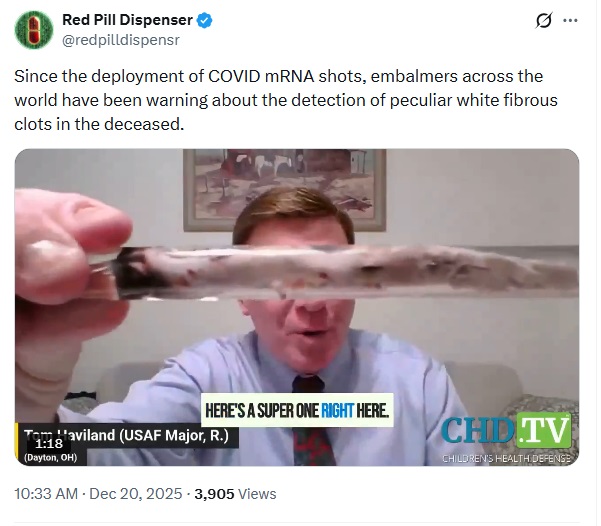This screenshot has width=601, height=526.
Task: Click the Red Pill Dispenser display name
Action: (x=127, y=20)
